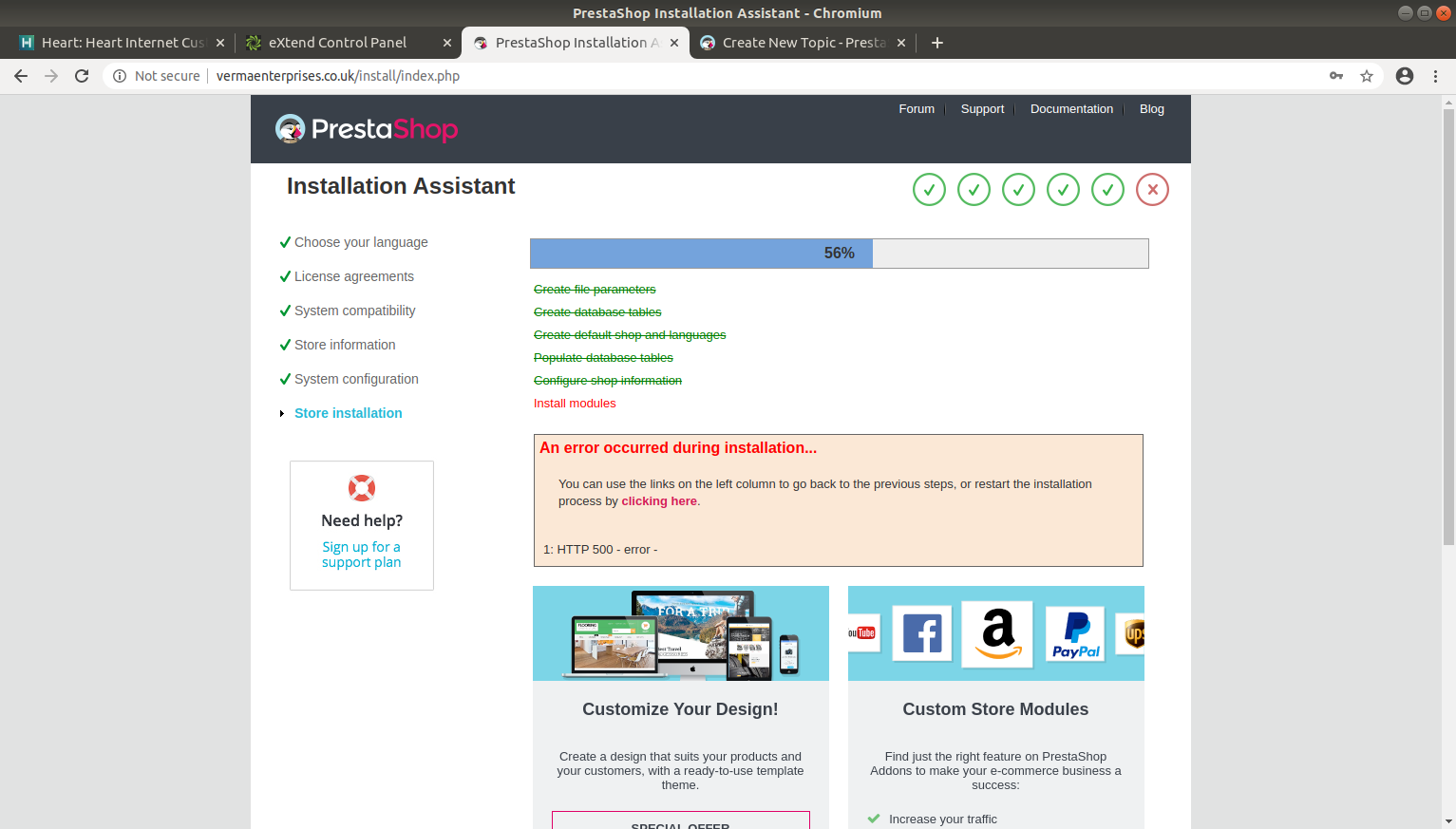Click Sign up for a support plan
The height and width of the screenshot is (829, 1456).
(361, 555)
